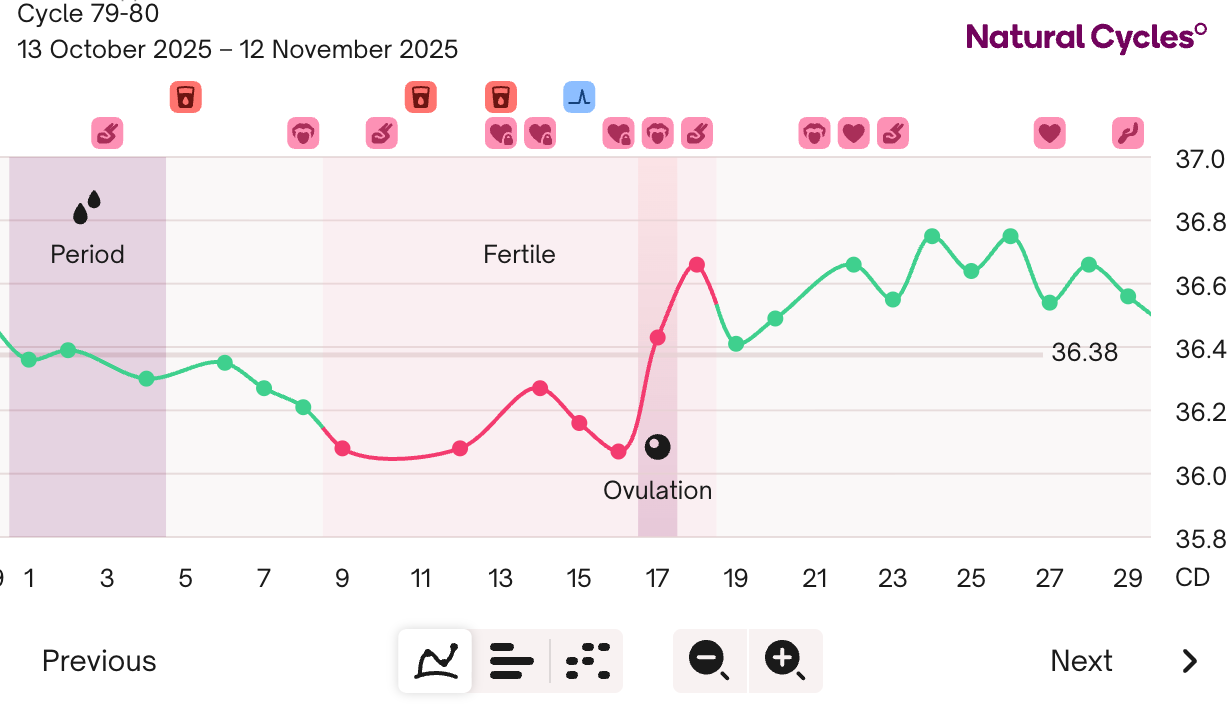Click the pink icon above day 29
The image size is (1232, 704).
coord(1128,132)
